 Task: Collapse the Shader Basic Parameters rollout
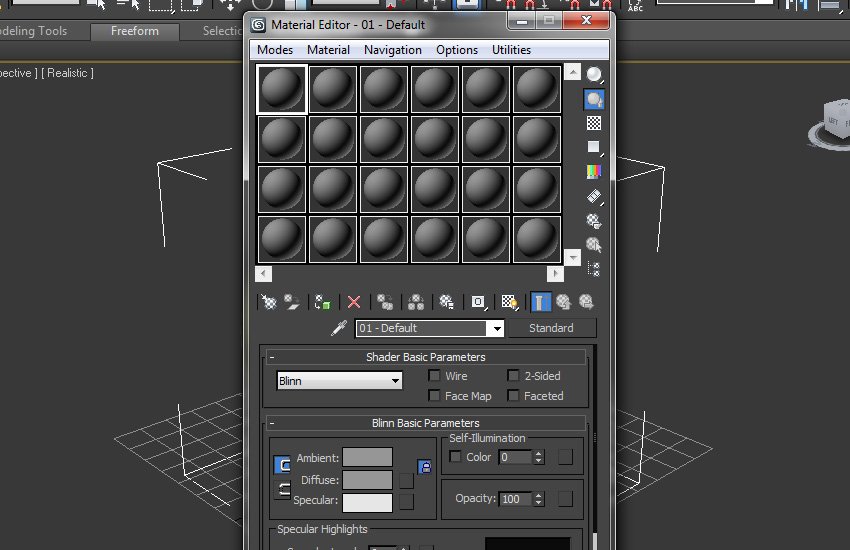point(425,357)
